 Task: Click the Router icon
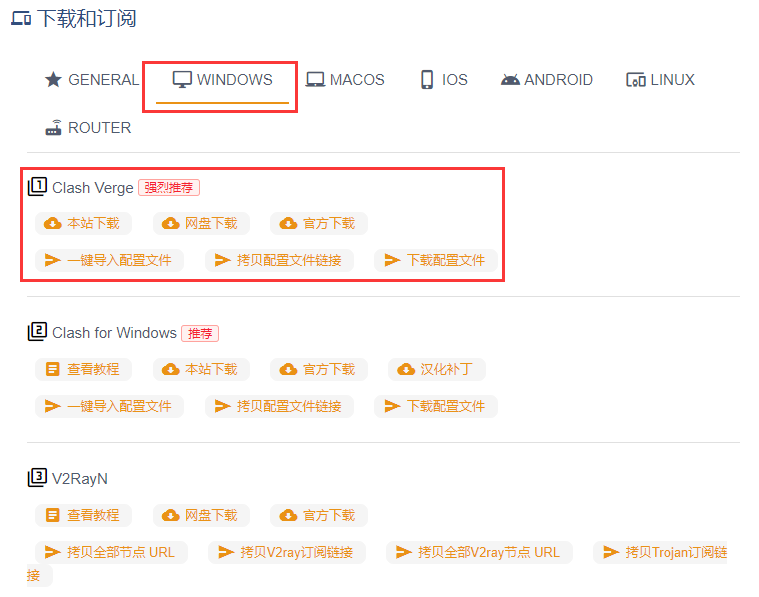point(53,128)
